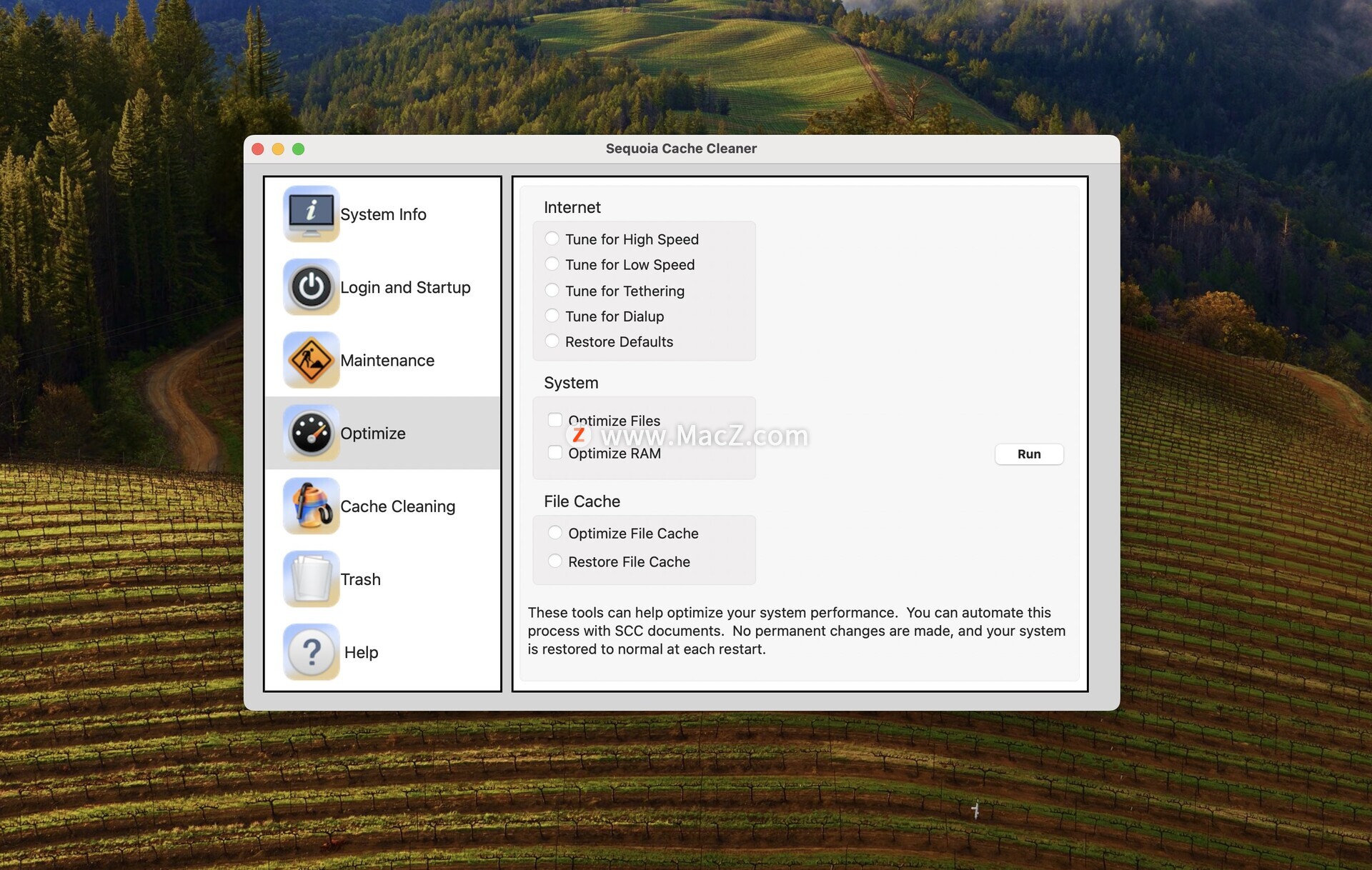Open the Help section label
The width and height of the screenshot is (1372, 870).
click(361, 652)
